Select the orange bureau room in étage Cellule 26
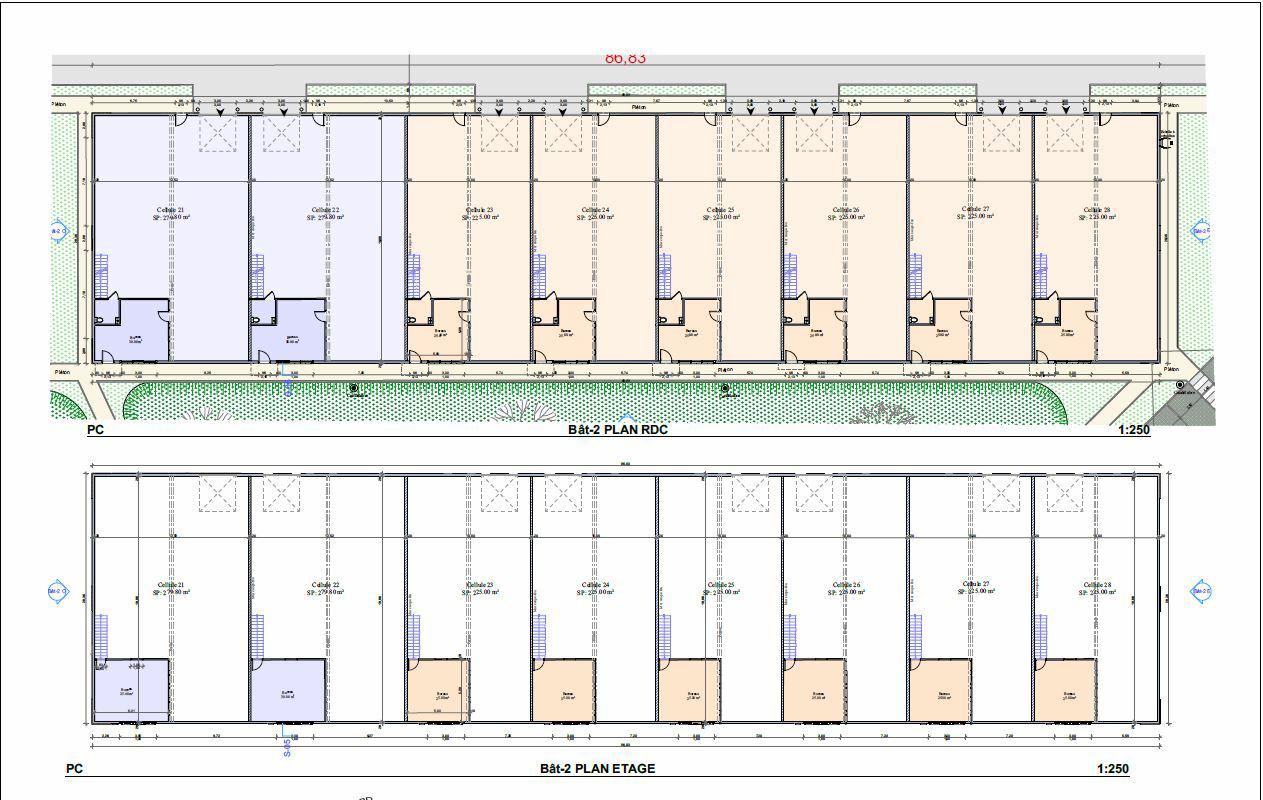1263x800 pixels. point(814,690)
